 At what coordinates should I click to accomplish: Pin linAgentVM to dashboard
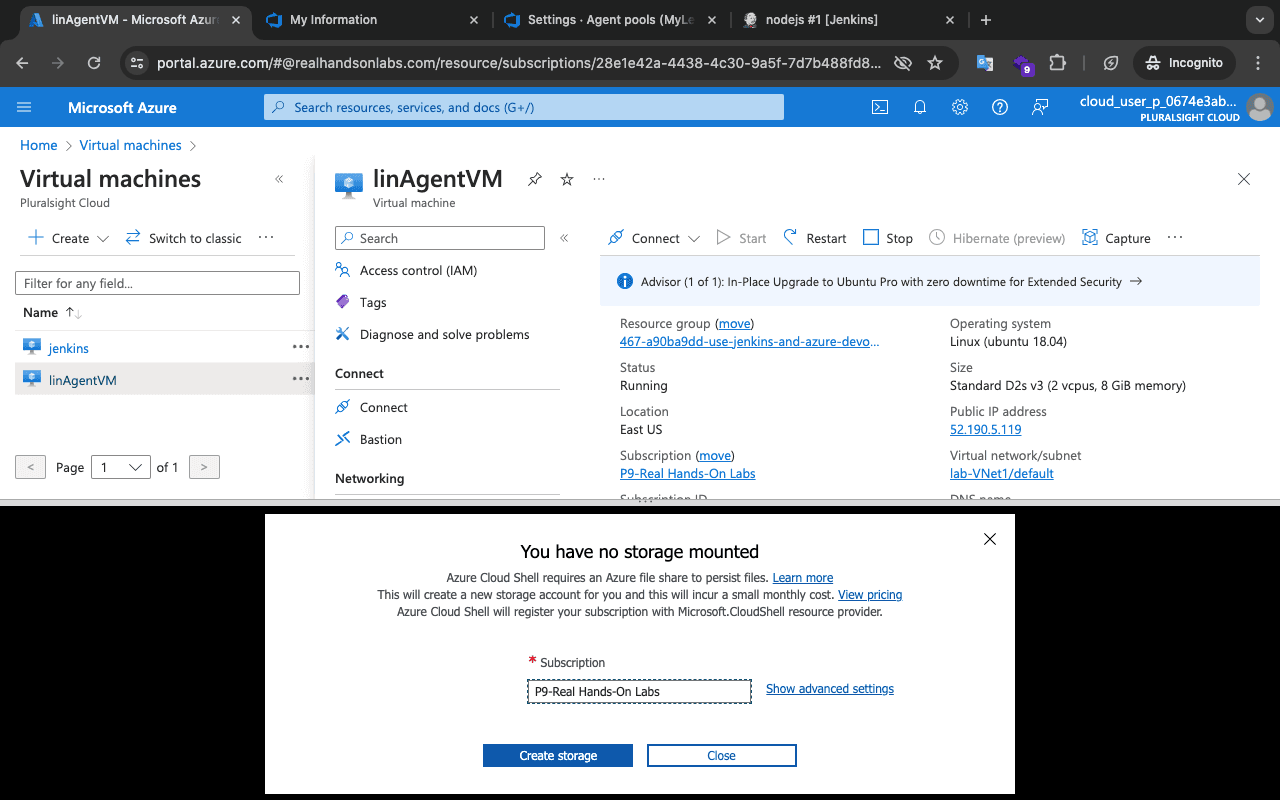(535, 179)
